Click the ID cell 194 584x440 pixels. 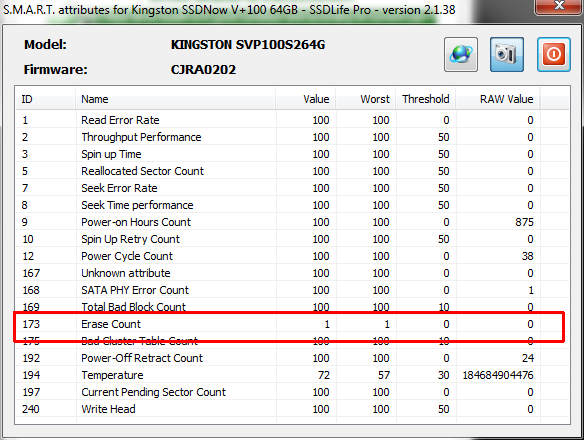(x=31, y=375)
